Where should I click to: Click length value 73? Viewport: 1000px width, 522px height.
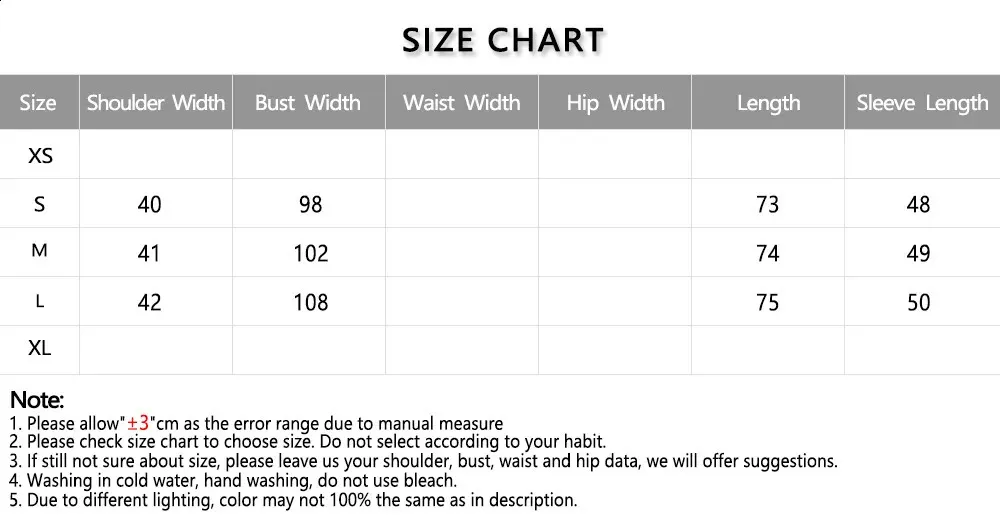(767, 205)
